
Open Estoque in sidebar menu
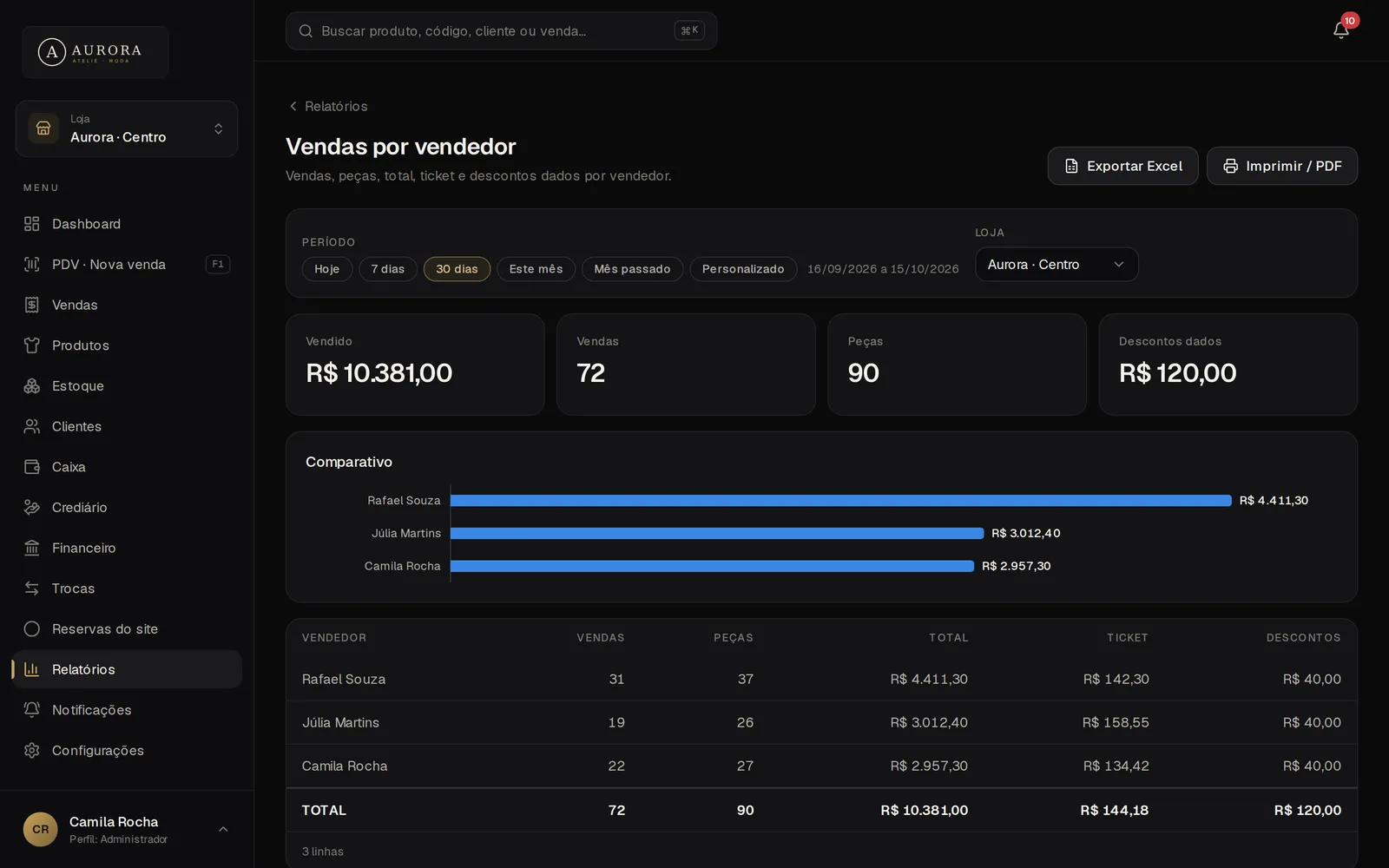[127, 385]
